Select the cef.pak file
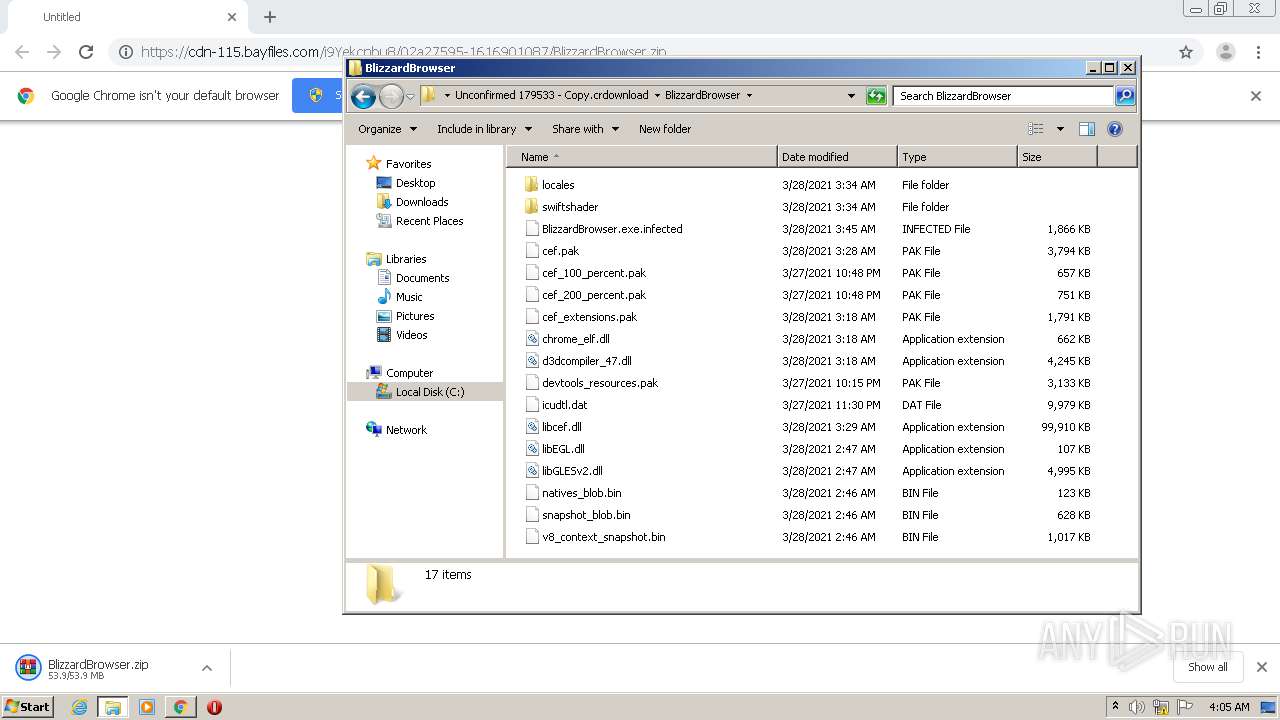This screenshot has height=720, width=1280. pos(560,251)
